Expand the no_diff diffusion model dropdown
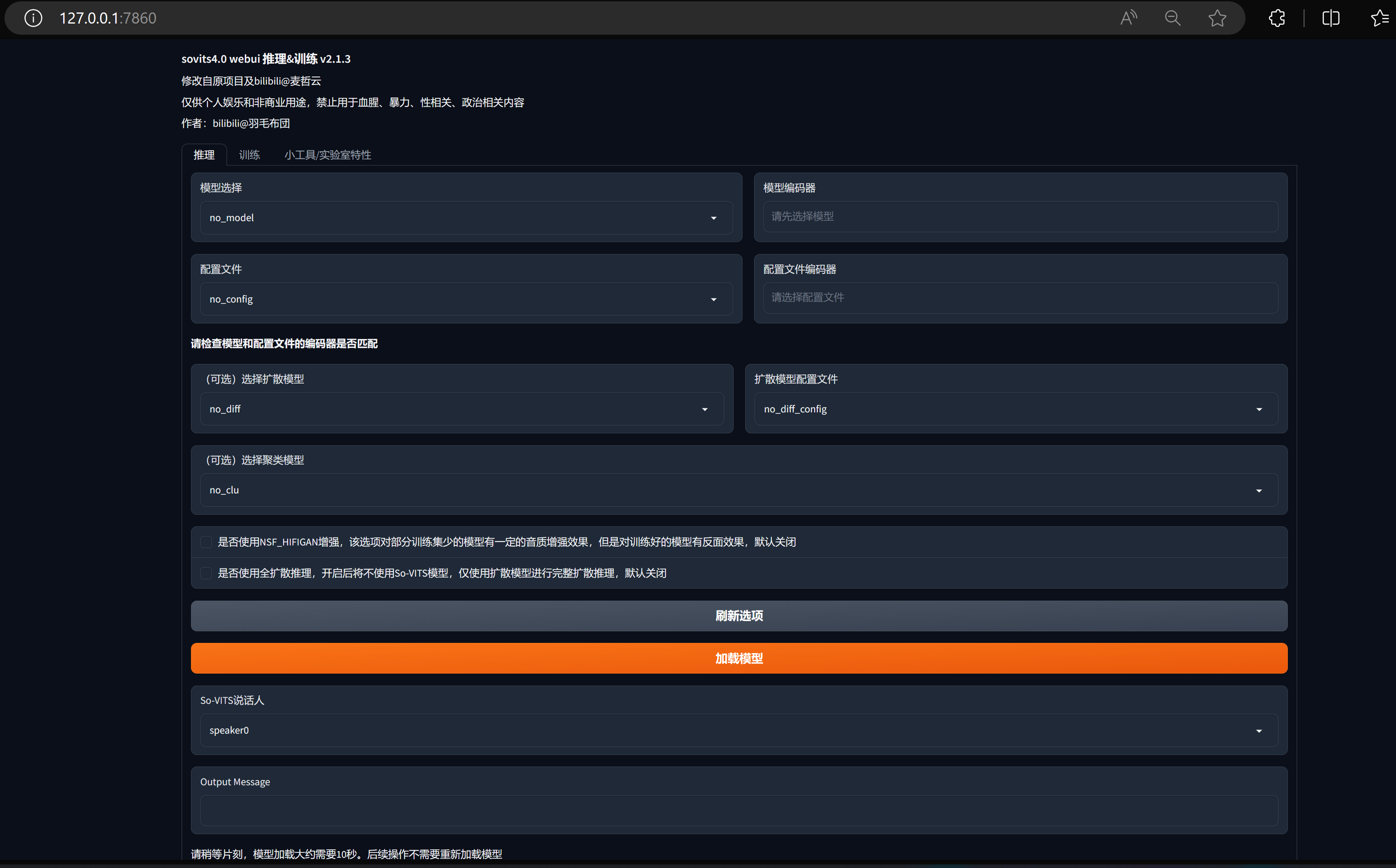The image size is (1396, 868). 461,409
